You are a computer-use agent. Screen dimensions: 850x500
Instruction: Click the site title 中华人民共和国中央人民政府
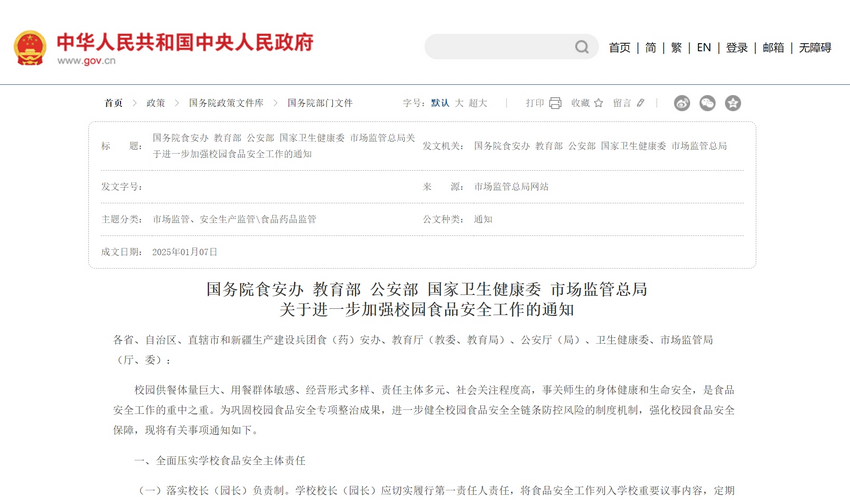tap(185, 42)
